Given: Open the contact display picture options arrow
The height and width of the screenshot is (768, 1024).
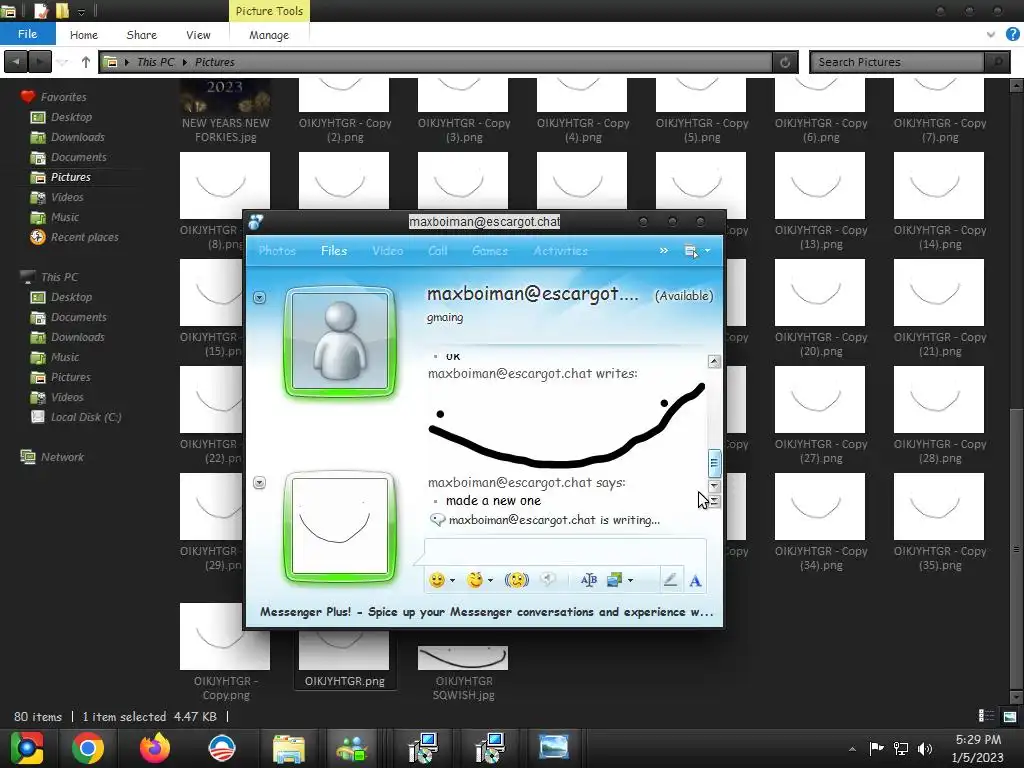Looking at the screenshot, I should tap(259, 298).
